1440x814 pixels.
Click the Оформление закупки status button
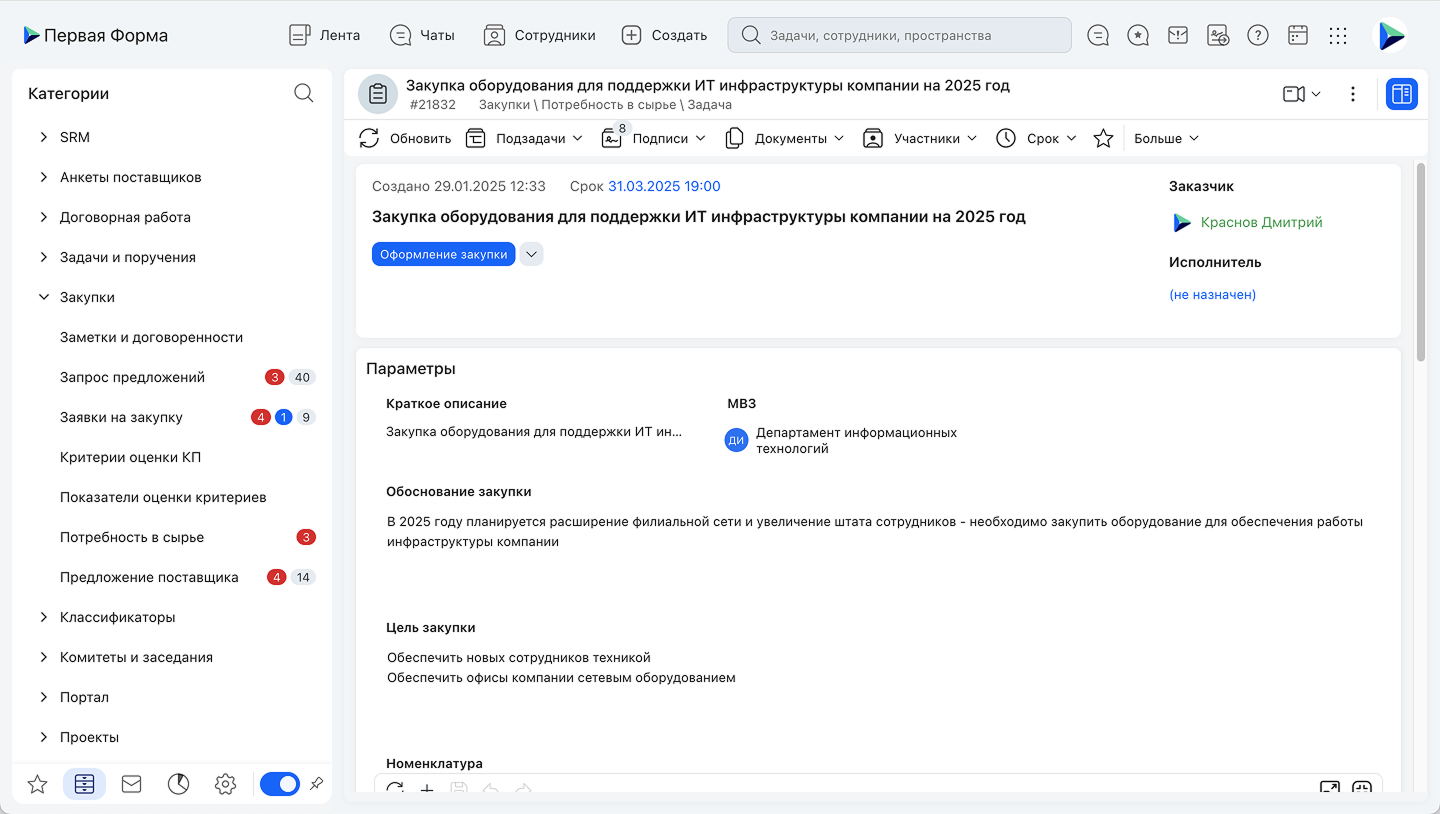point(443,254)
